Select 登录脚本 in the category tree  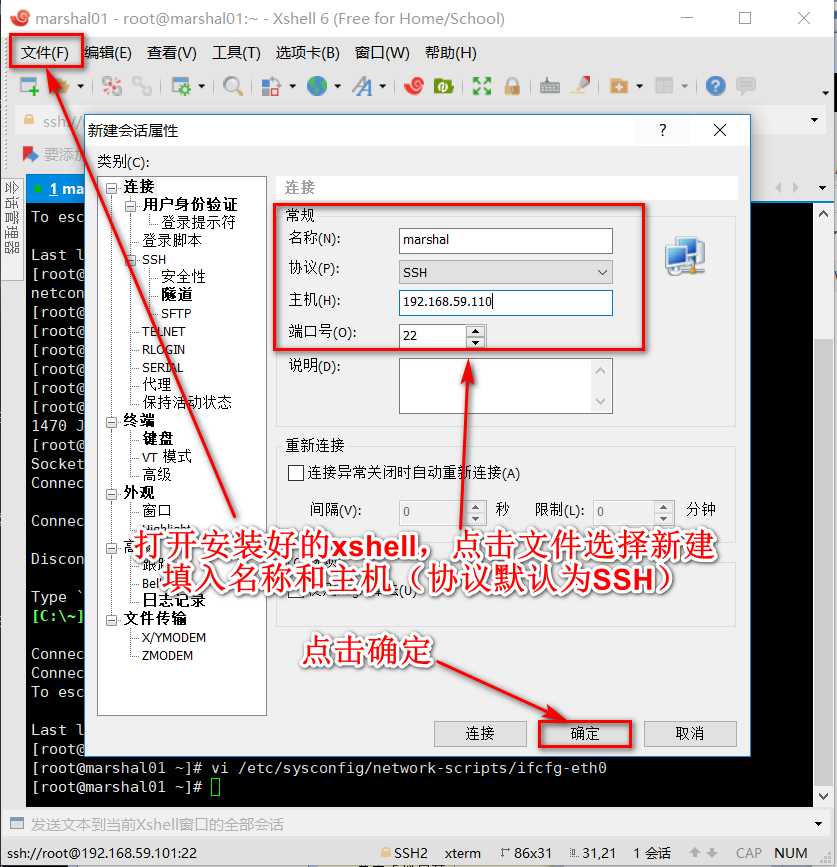pos(172,241)
